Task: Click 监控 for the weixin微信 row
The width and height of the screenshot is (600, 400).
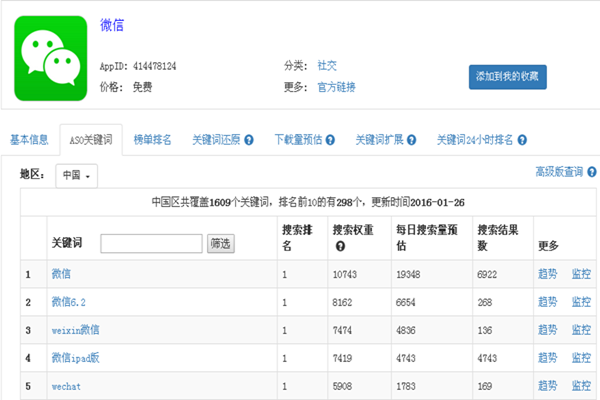Action: (581, 330)
